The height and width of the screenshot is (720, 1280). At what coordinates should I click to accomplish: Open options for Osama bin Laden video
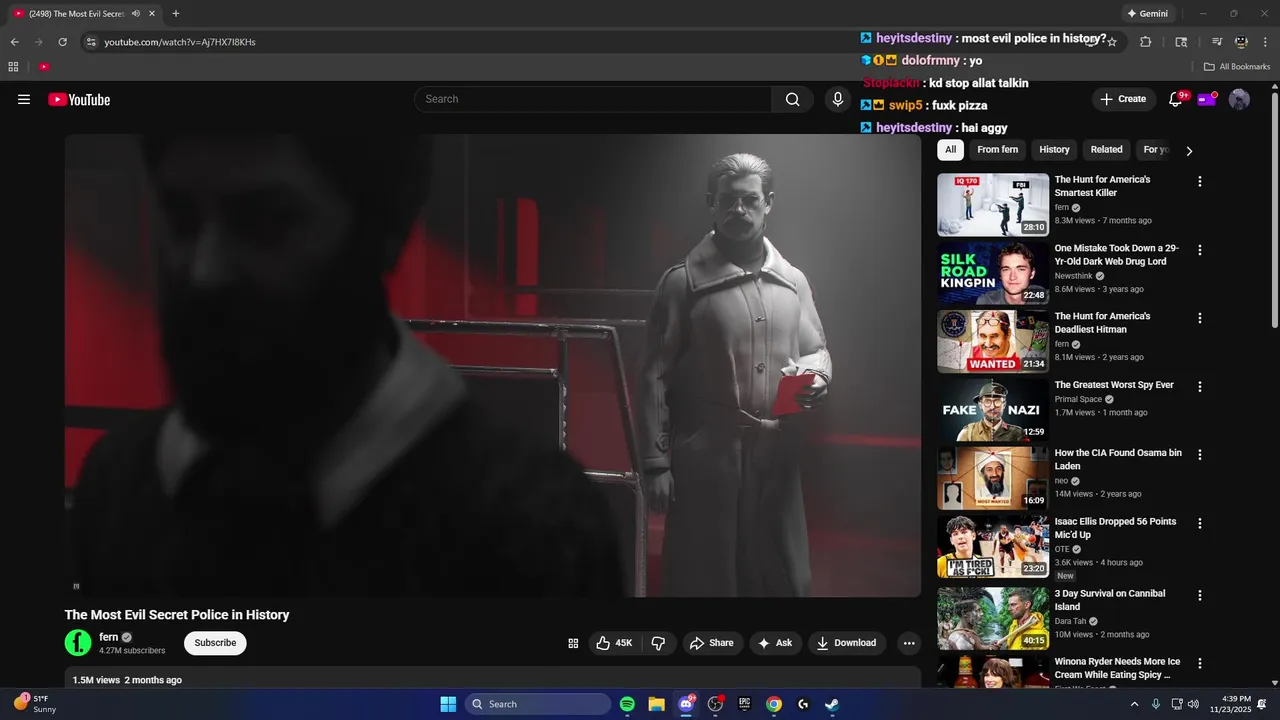[x=1200, y=454]
